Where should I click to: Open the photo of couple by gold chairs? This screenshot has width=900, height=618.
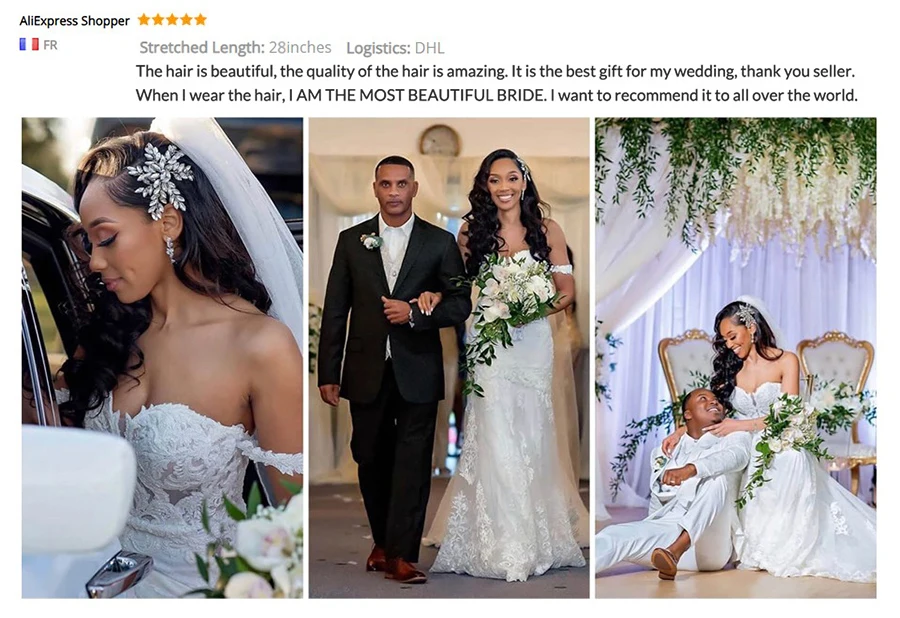[x=736, y=358]
